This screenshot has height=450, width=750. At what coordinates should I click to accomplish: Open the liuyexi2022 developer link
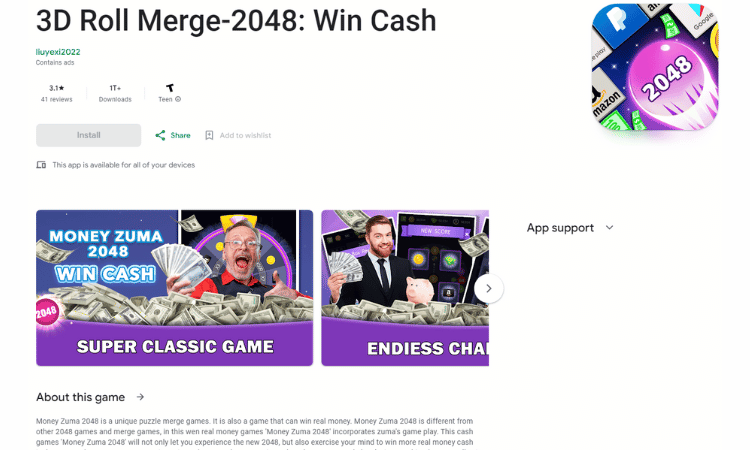[x=58, y=52]
